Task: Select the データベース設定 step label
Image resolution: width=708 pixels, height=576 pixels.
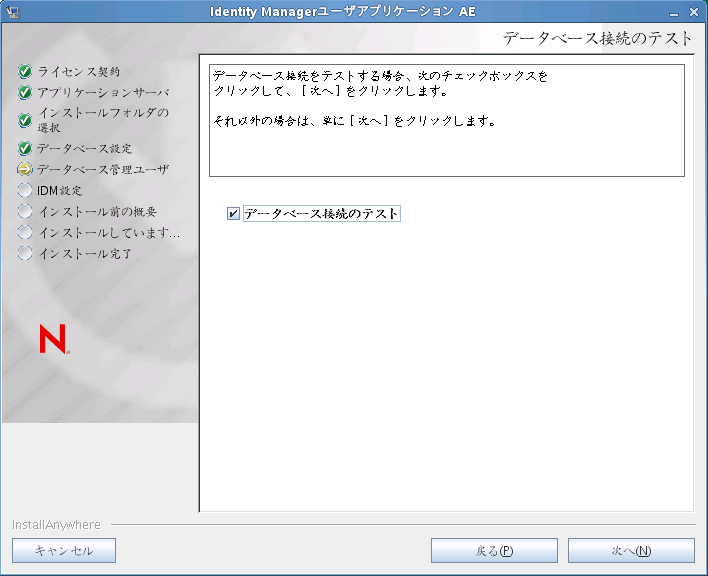Action: coord(84,148)
